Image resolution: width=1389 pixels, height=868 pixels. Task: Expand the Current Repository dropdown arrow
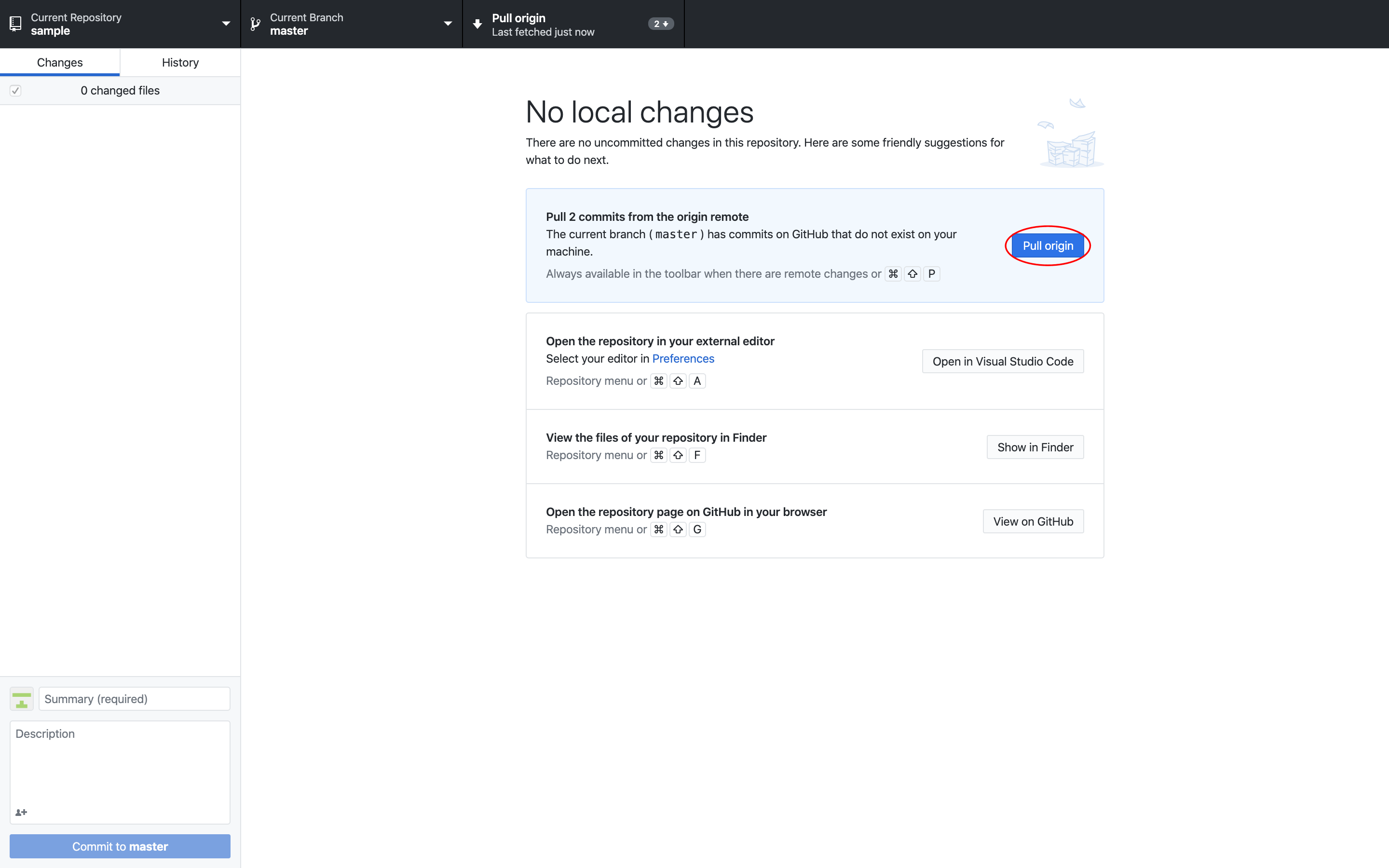[x=226, y=24]
